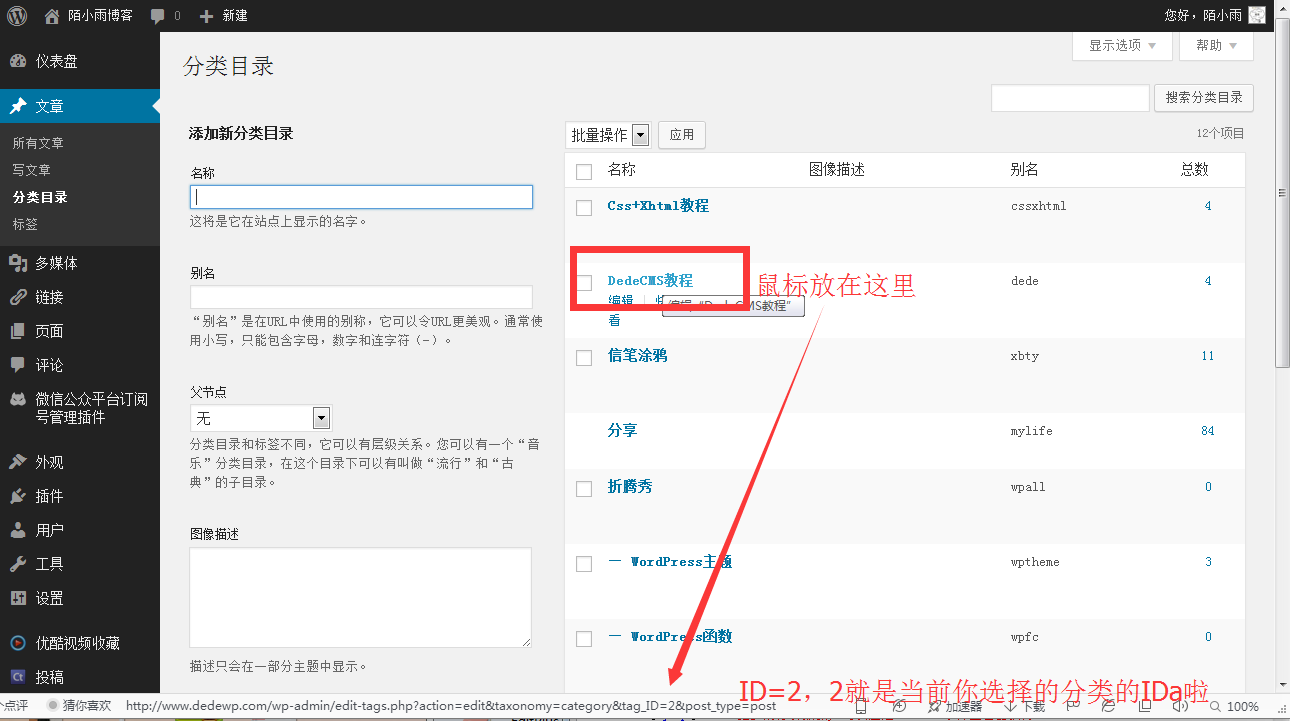
Task: Open the 外观 appearance brush icon
Action: tap(18, 462)
